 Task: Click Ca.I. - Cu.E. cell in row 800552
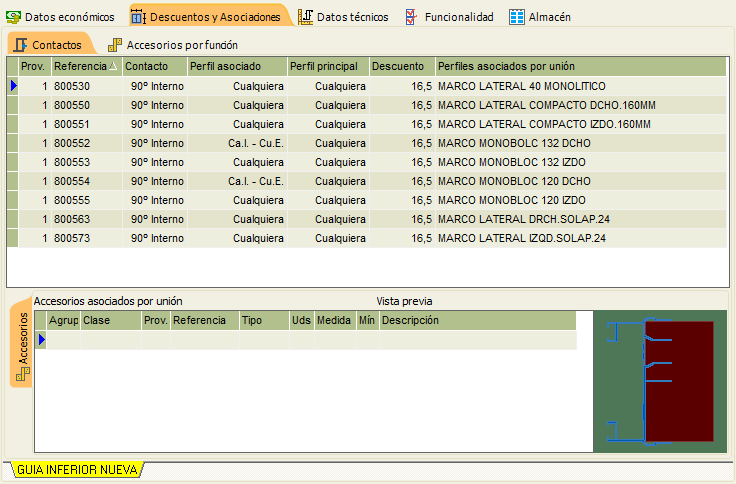(237, 143)
